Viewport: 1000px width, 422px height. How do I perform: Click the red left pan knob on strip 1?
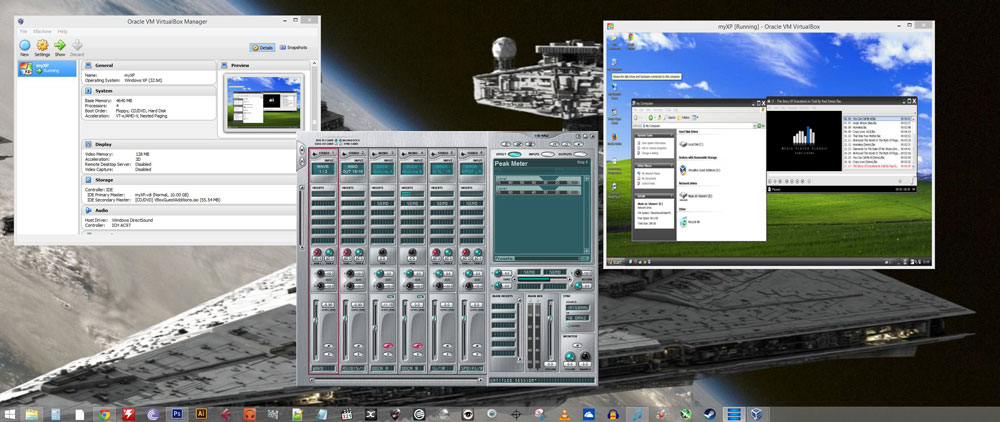318,253
